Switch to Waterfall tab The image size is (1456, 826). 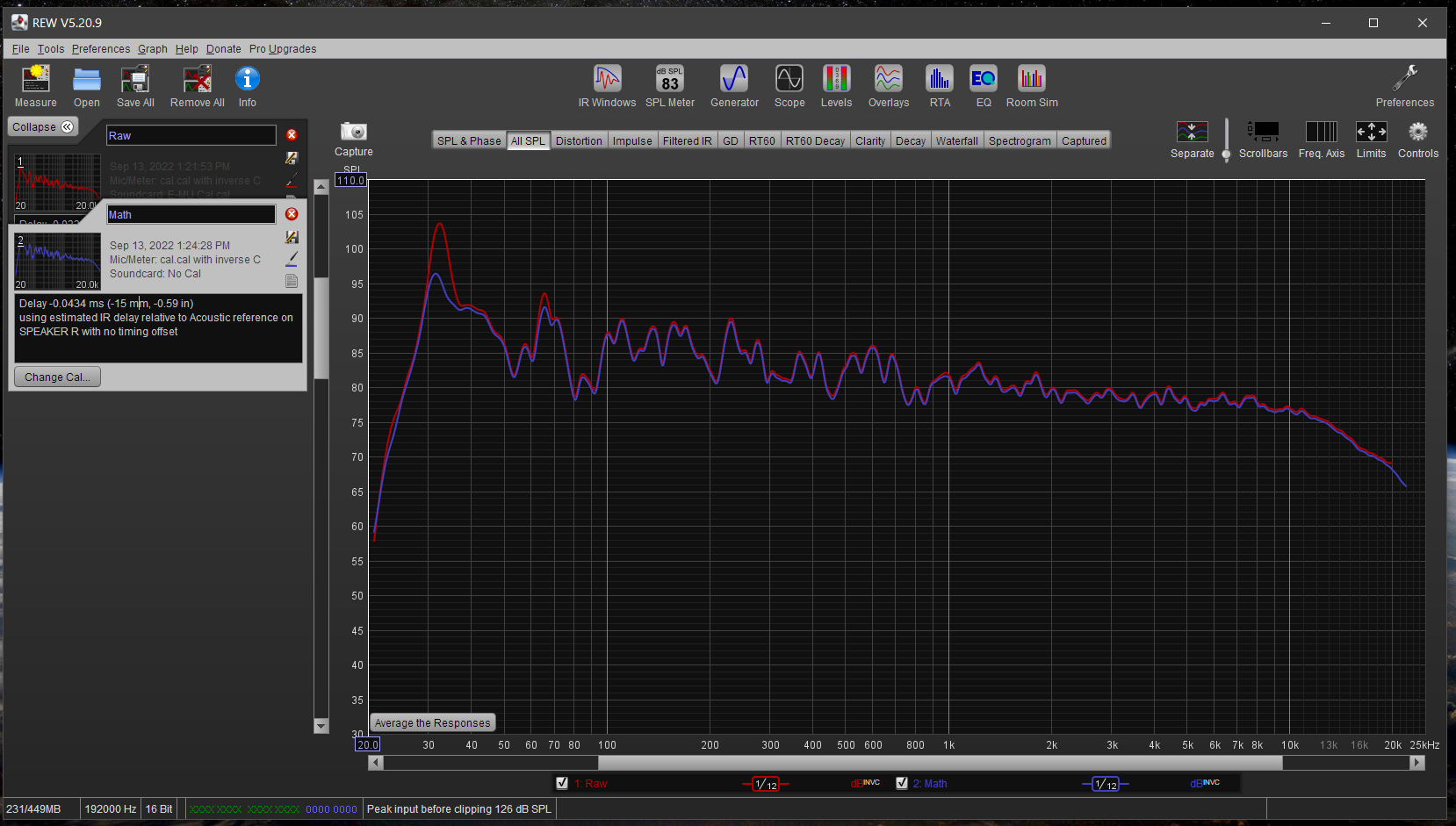(957, 140)
